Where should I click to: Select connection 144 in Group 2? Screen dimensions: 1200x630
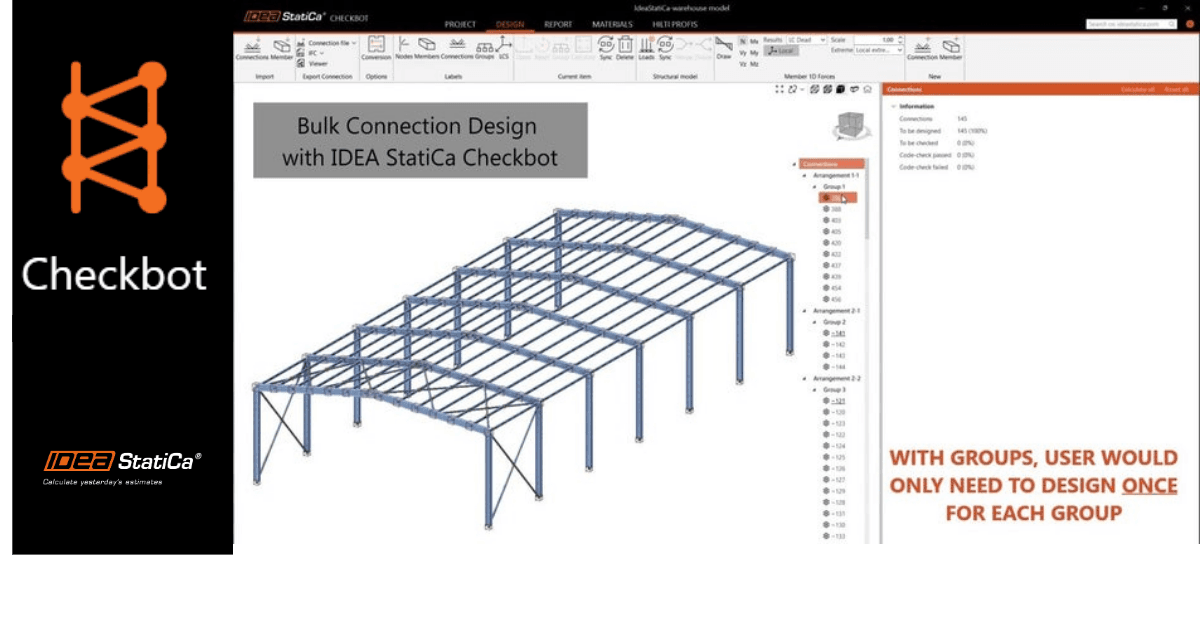(x=835, y=367)
